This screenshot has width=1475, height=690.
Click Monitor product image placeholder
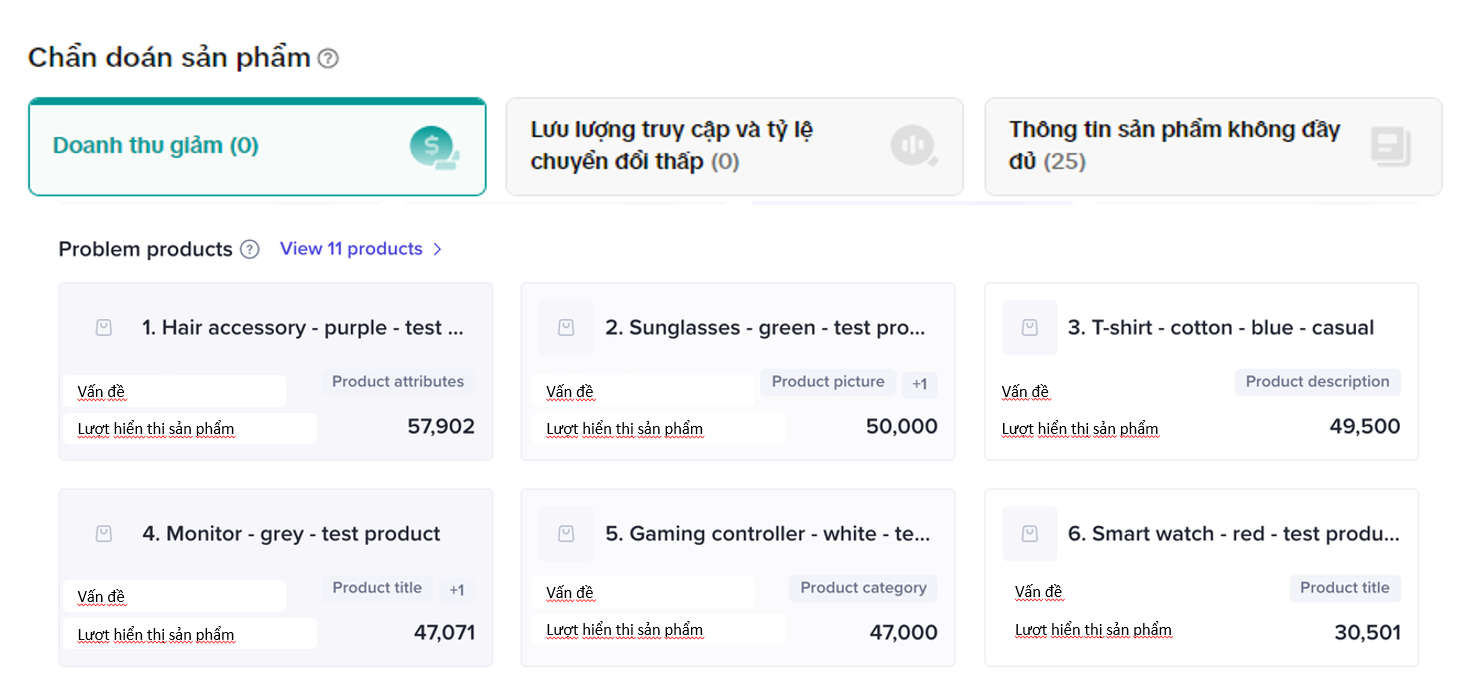(104, 534)
